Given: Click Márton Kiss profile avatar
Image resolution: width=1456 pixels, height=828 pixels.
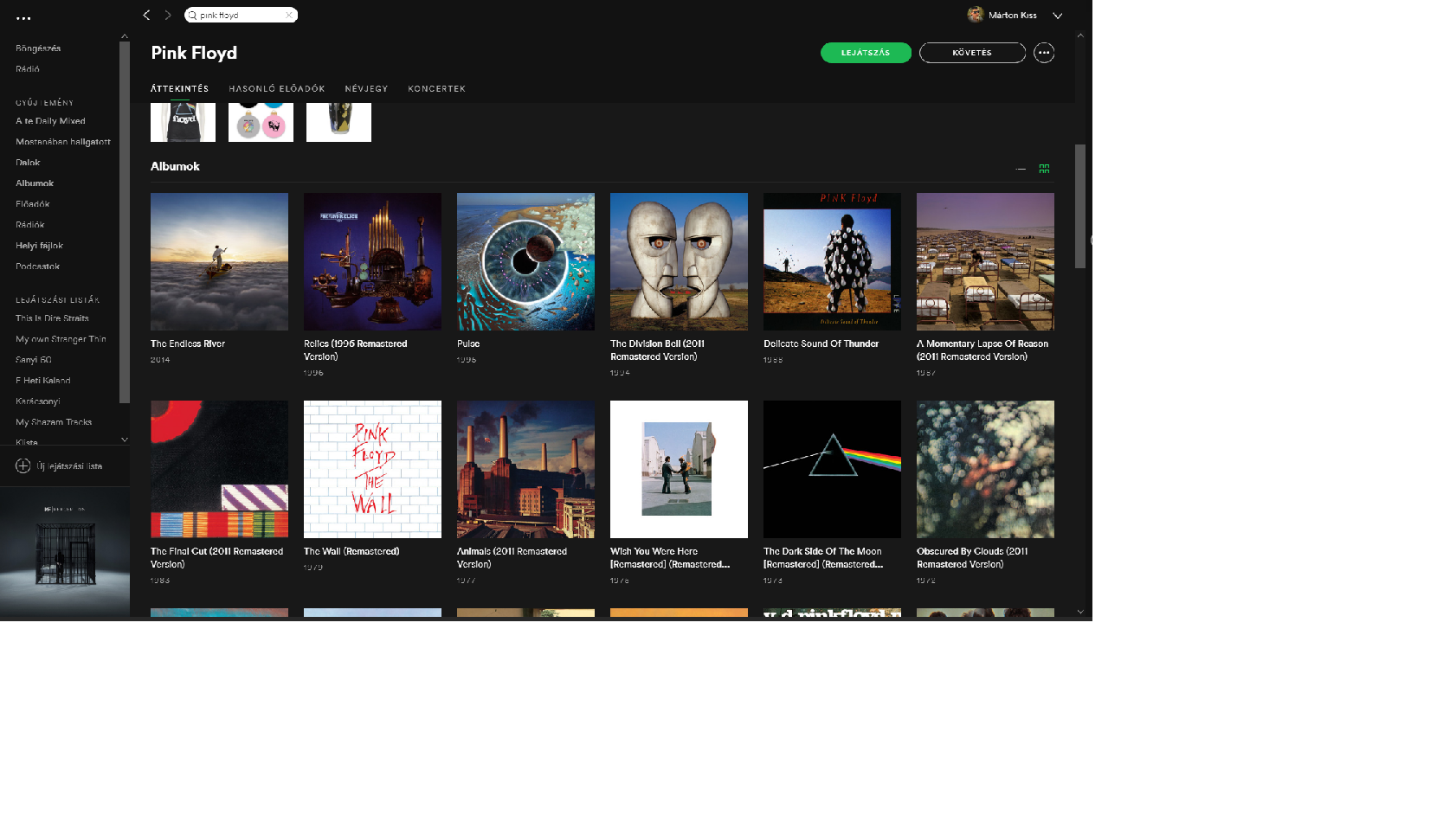Looking at the screenshot, I should pyautogui.click(x=976, y=15).
